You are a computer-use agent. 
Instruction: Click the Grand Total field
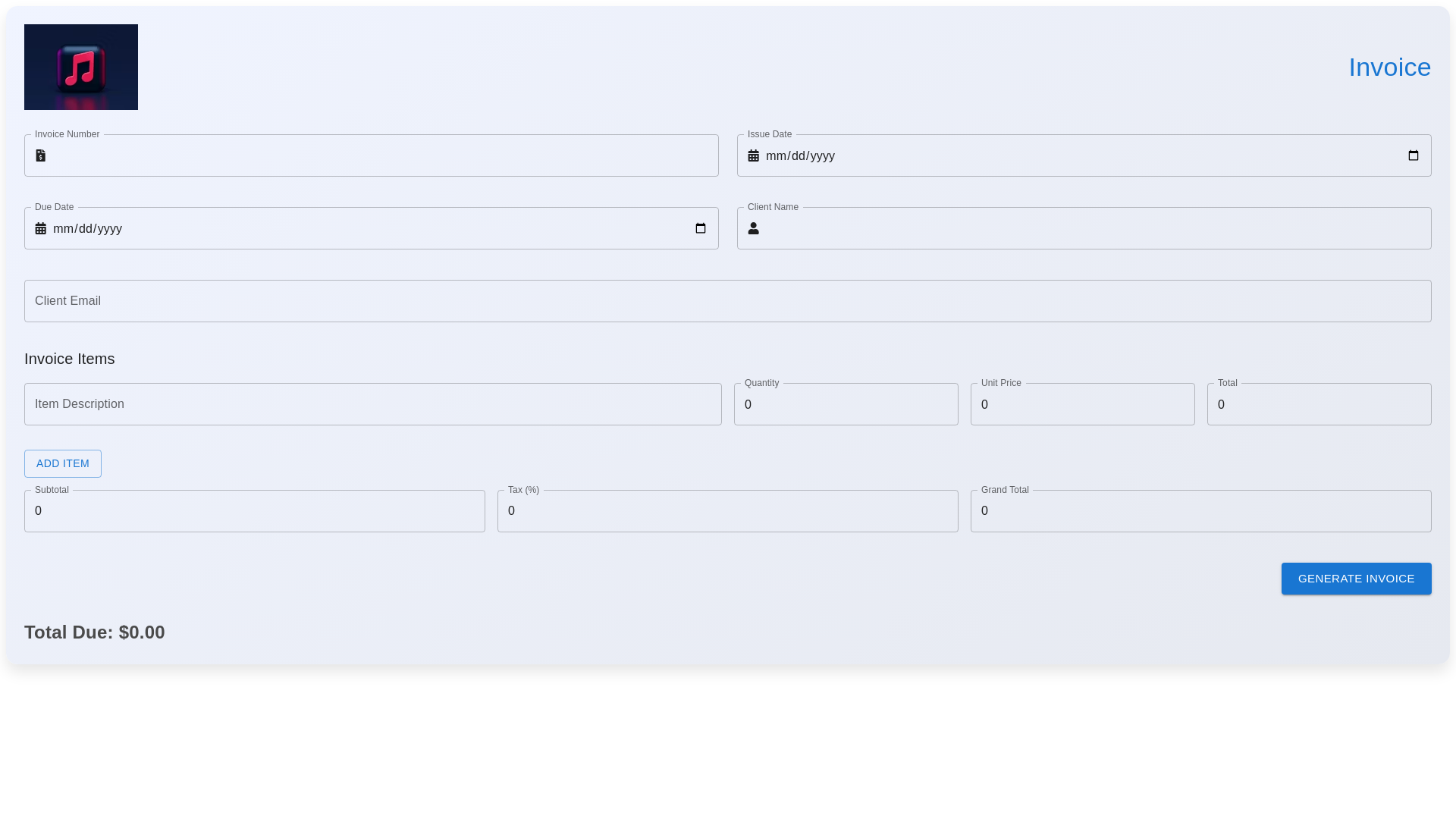point(1200,510)
